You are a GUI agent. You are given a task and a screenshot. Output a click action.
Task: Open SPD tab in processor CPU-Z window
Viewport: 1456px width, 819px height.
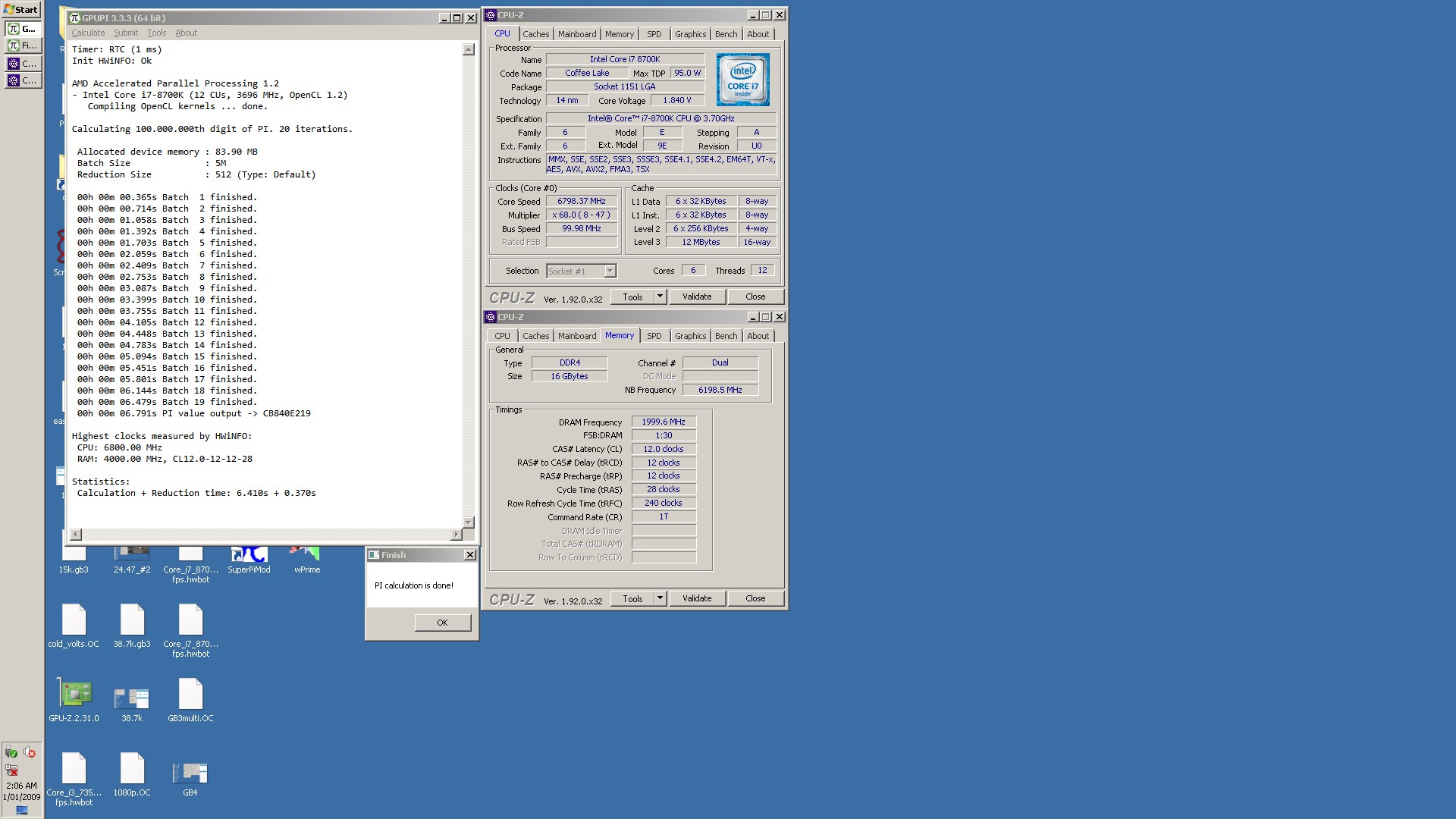pos(654,34)
